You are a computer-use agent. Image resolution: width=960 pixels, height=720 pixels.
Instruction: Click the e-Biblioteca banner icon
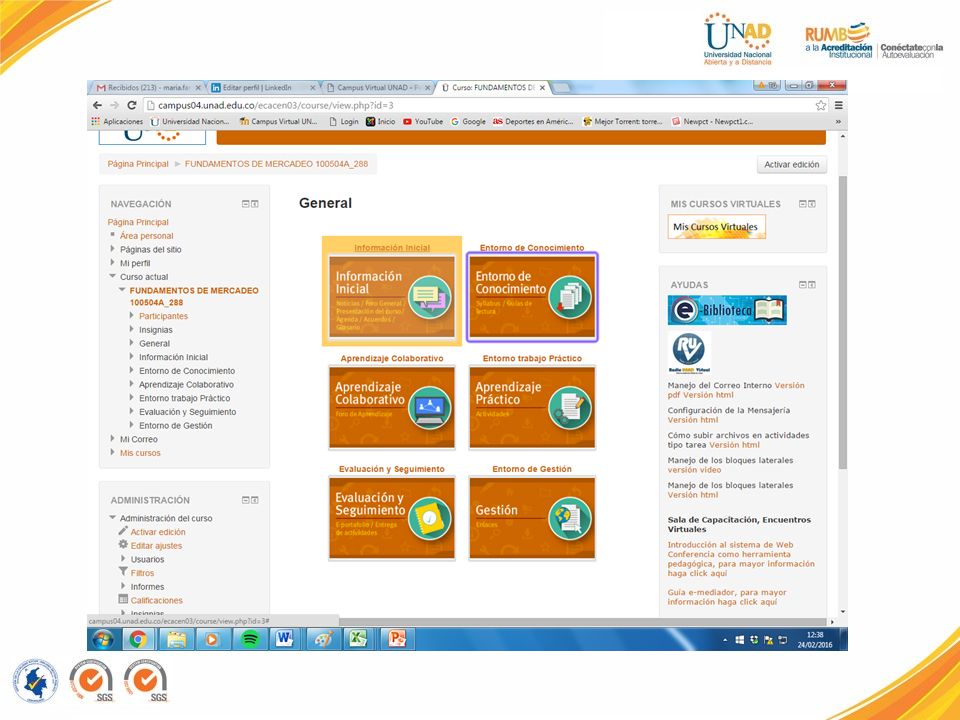(727, 310)
